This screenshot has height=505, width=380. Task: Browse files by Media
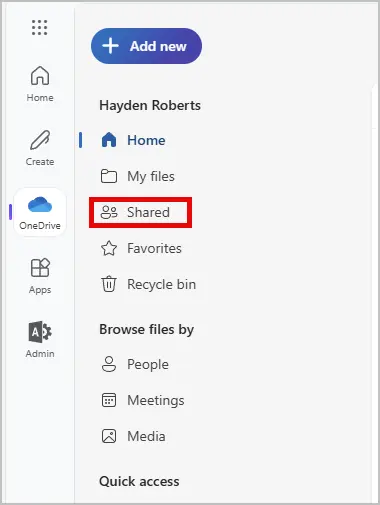133,436
